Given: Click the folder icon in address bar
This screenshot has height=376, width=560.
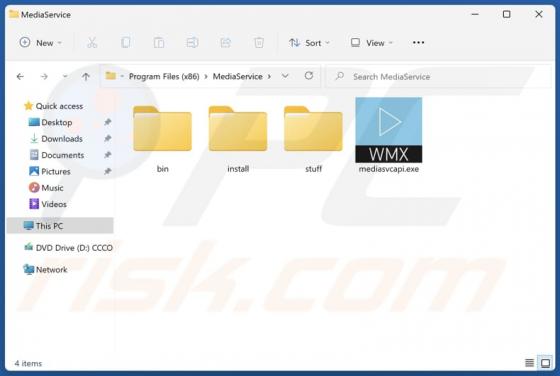Looking at the screenshot, I should [x=111, y=76].
